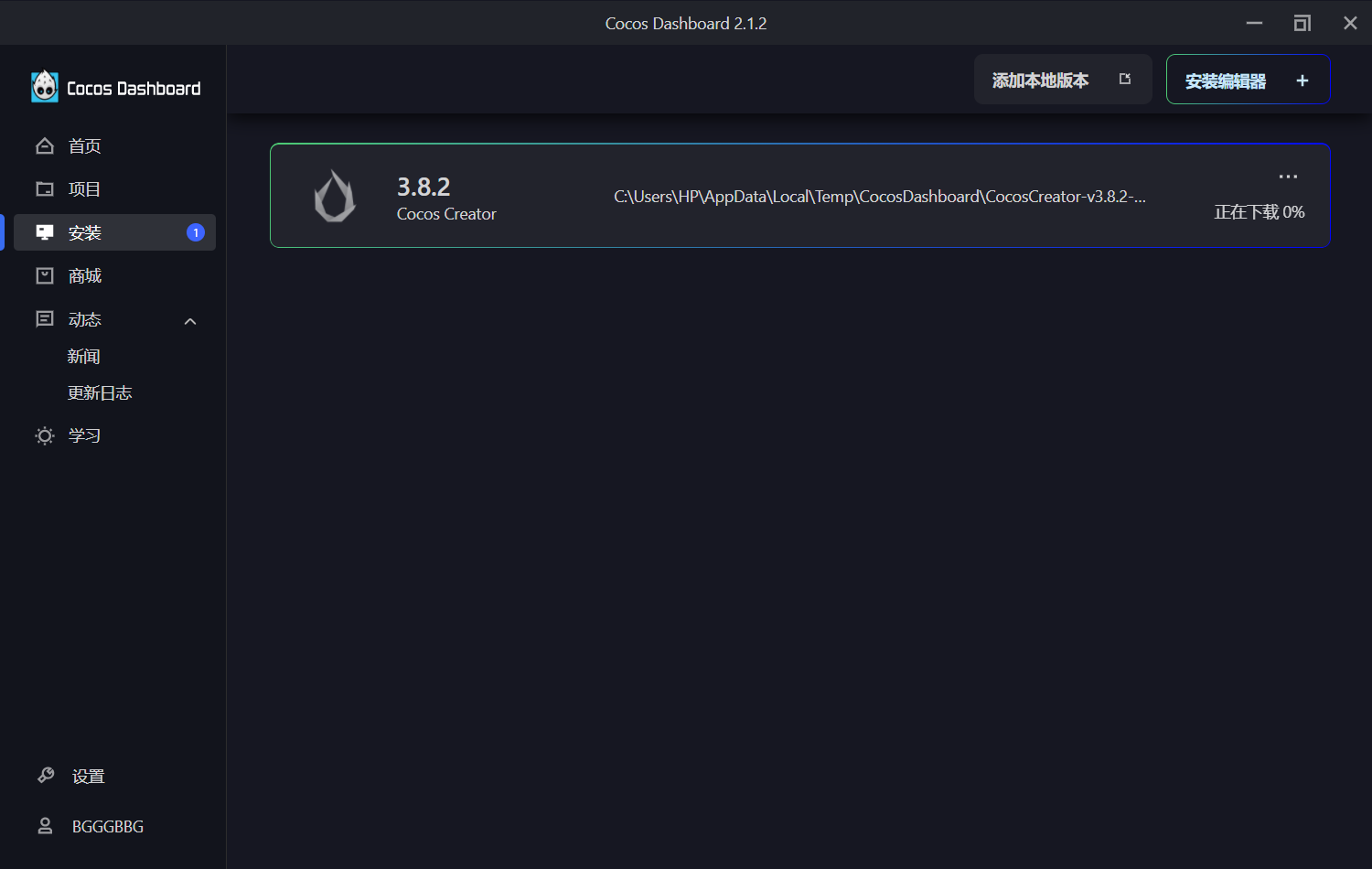Open 设置 settings

(x=89, y=777)
